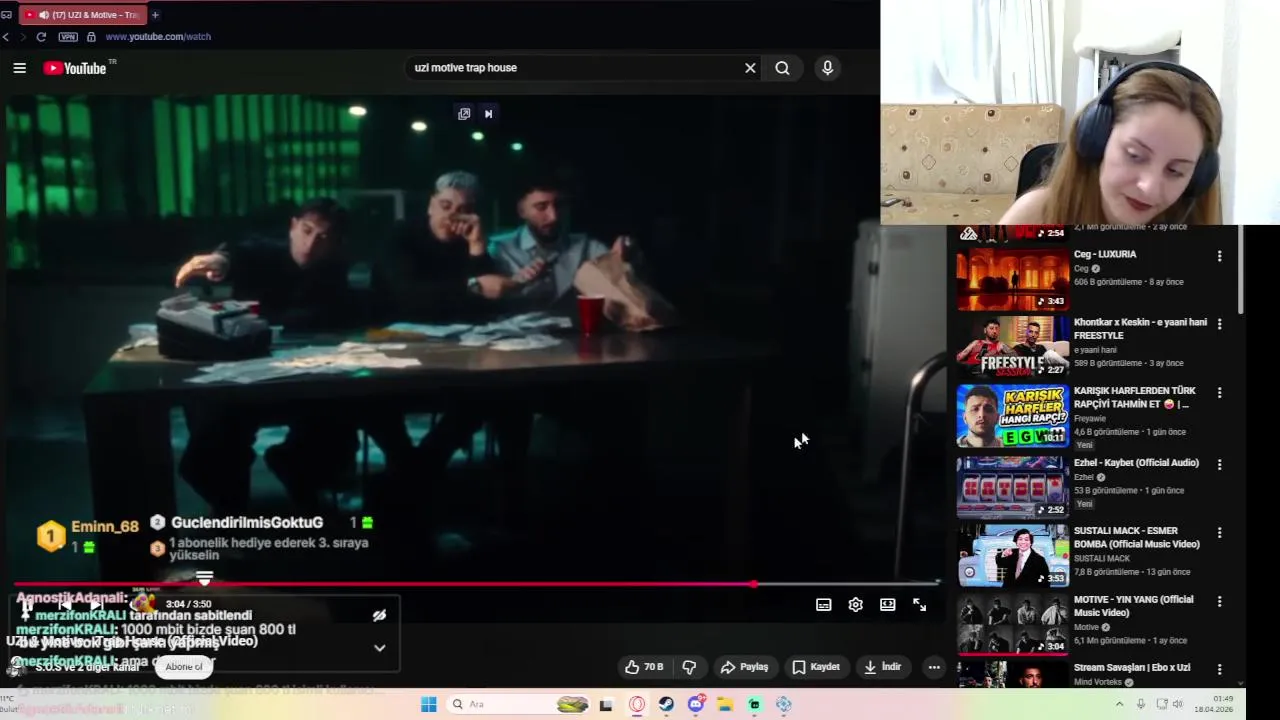This screenshot has width=1280, height=720.
Task: Click the GuclendirilmisGoktuG gifter name
Action: [247, 523]
